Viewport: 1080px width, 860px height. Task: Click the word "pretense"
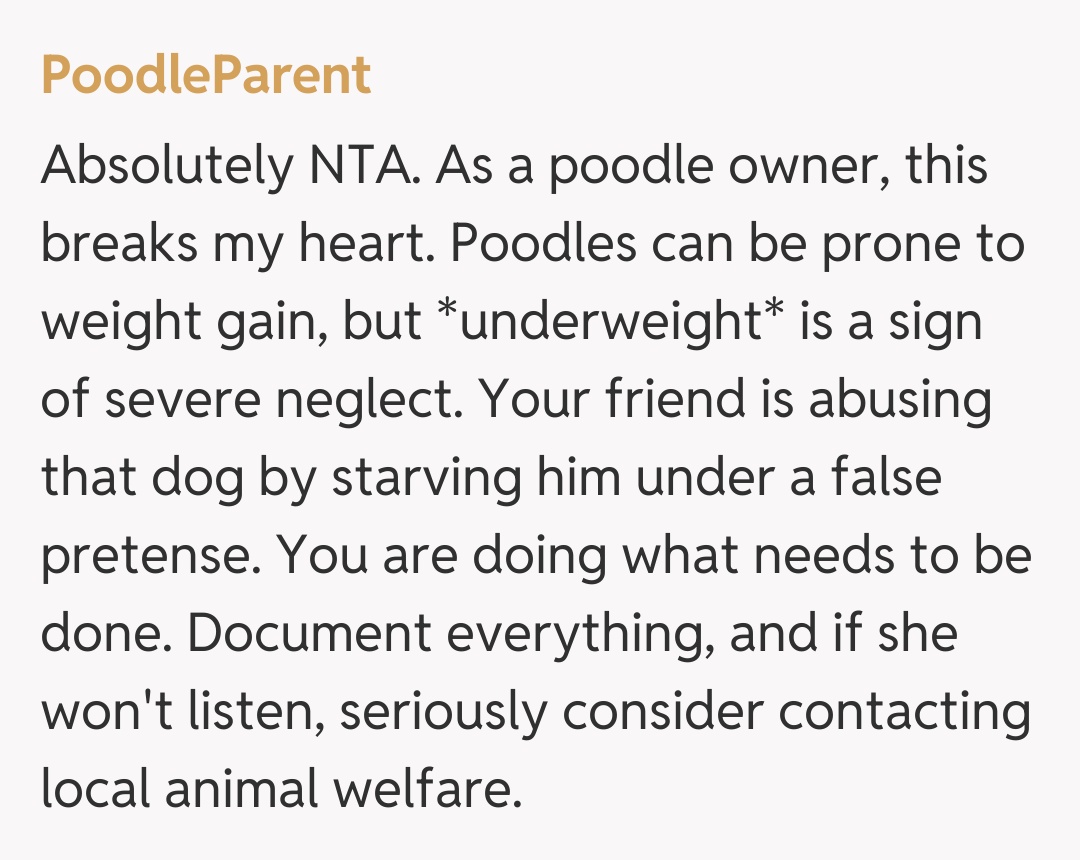point(151,557)
